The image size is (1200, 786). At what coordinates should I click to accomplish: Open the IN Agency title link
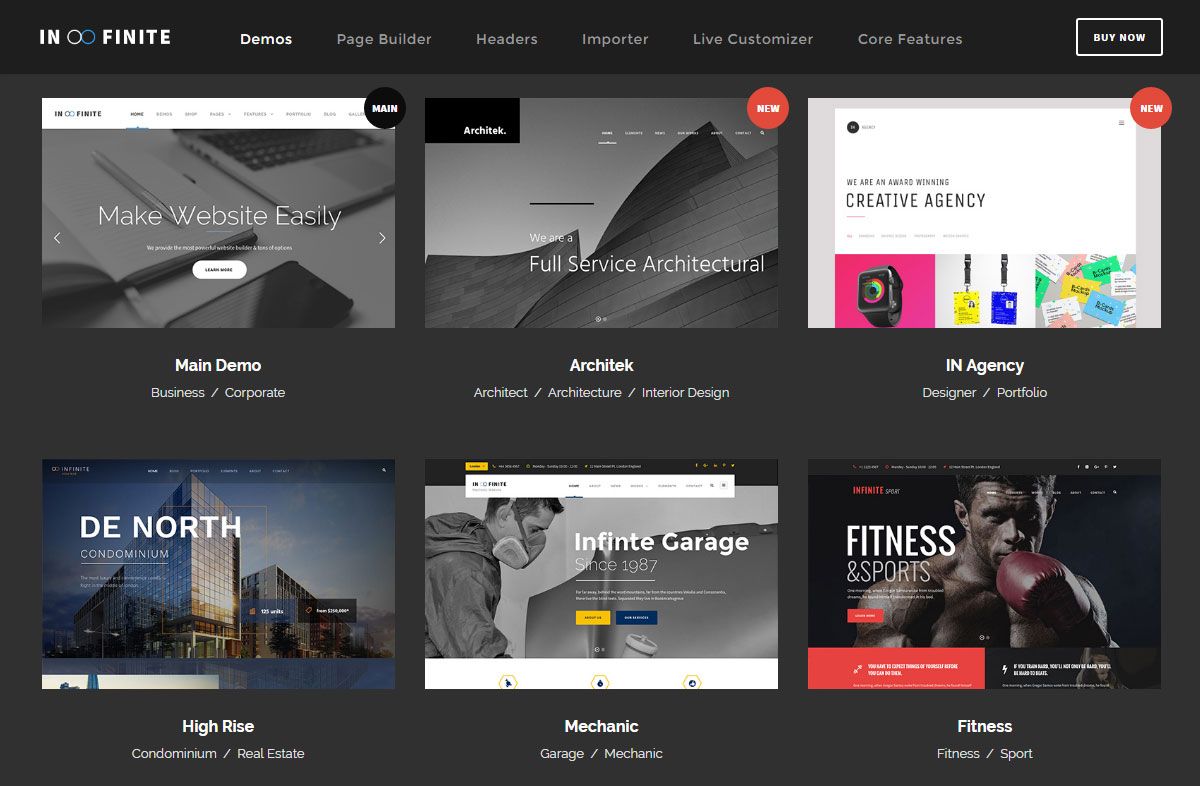(x=985, y=365)
